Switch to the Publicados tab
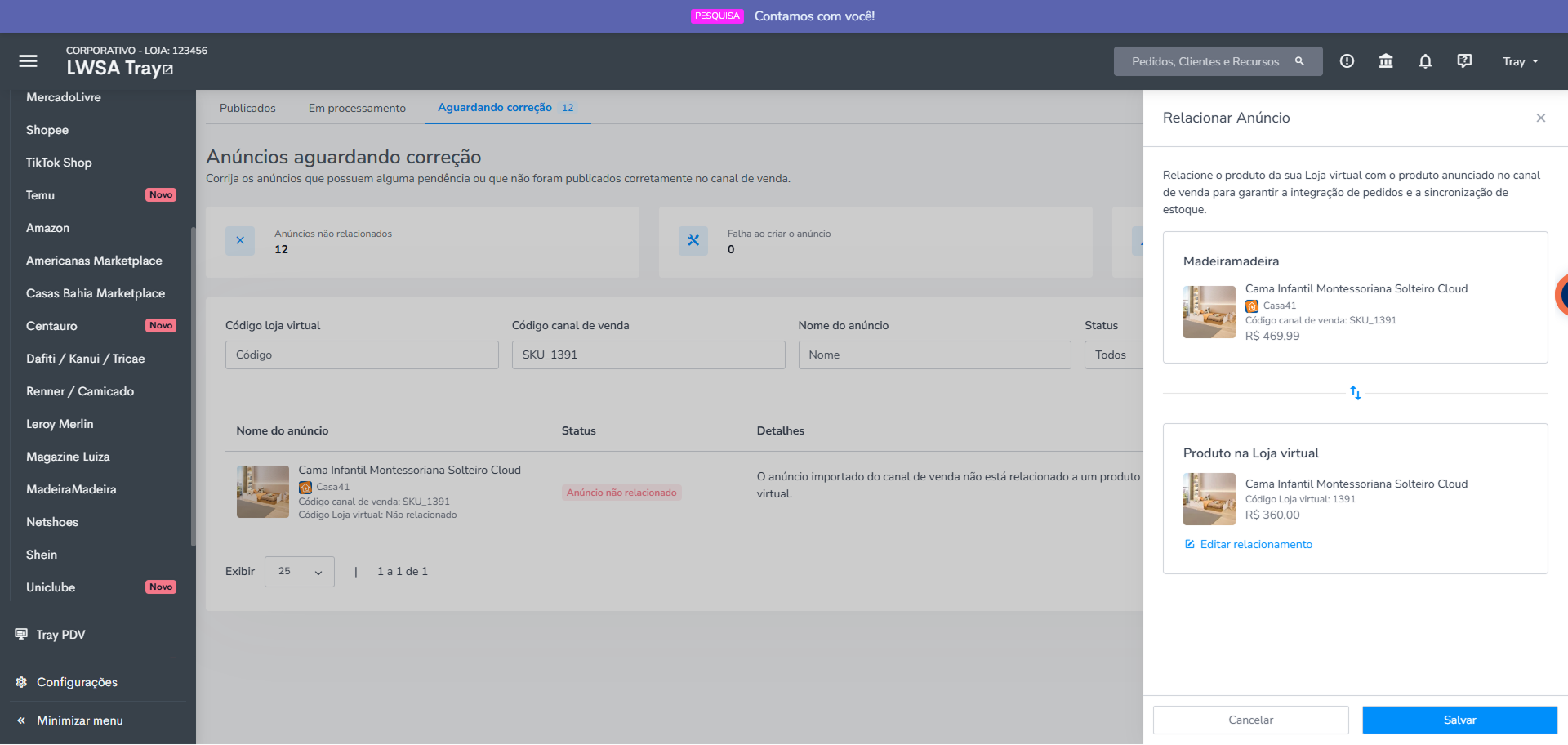Image resolution: width=1568 pixels, height=745 pixels. click(247, 108)
